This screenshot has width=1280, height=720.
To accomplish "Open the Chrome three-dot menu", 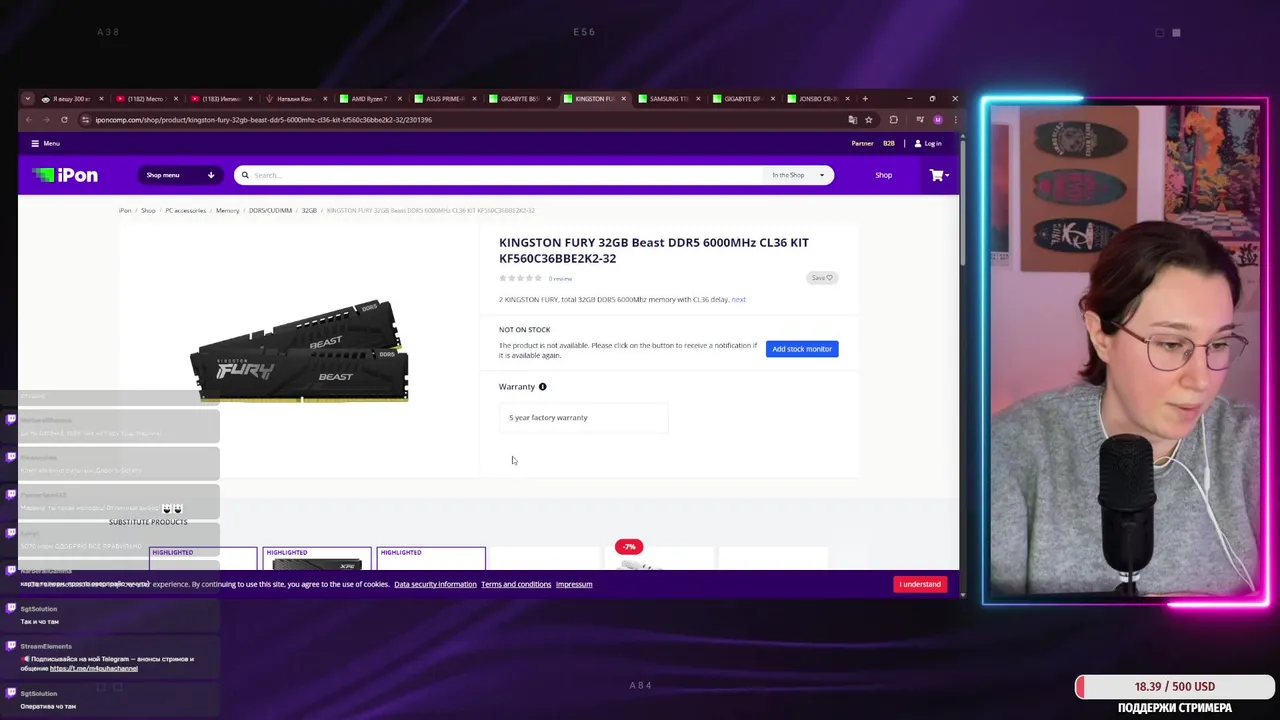I will click(x=954, y=119).
